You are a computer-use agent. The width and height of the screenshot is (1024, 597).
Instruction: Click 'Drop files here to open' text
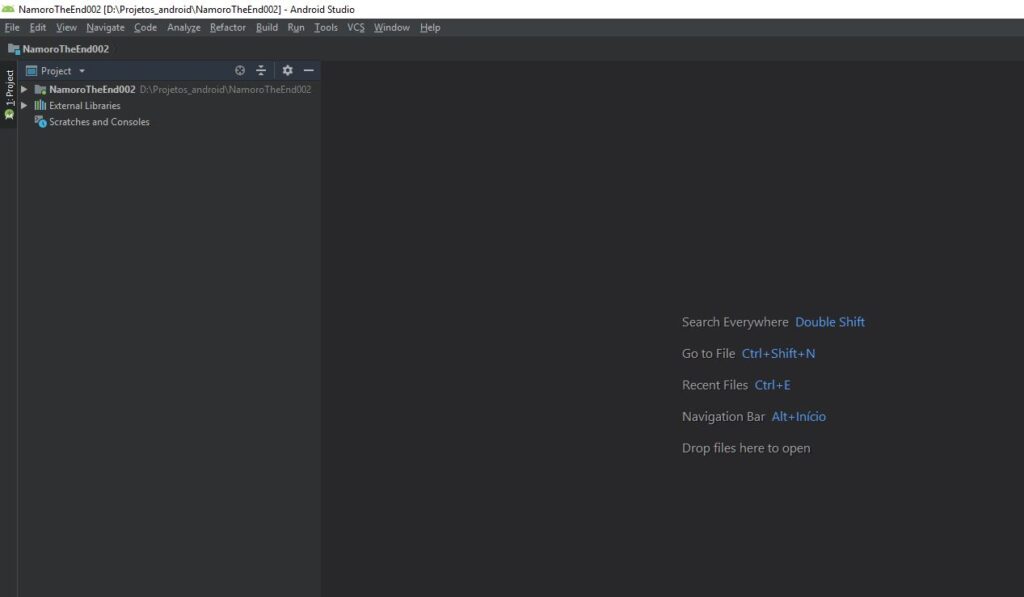[x=746, y=448]
